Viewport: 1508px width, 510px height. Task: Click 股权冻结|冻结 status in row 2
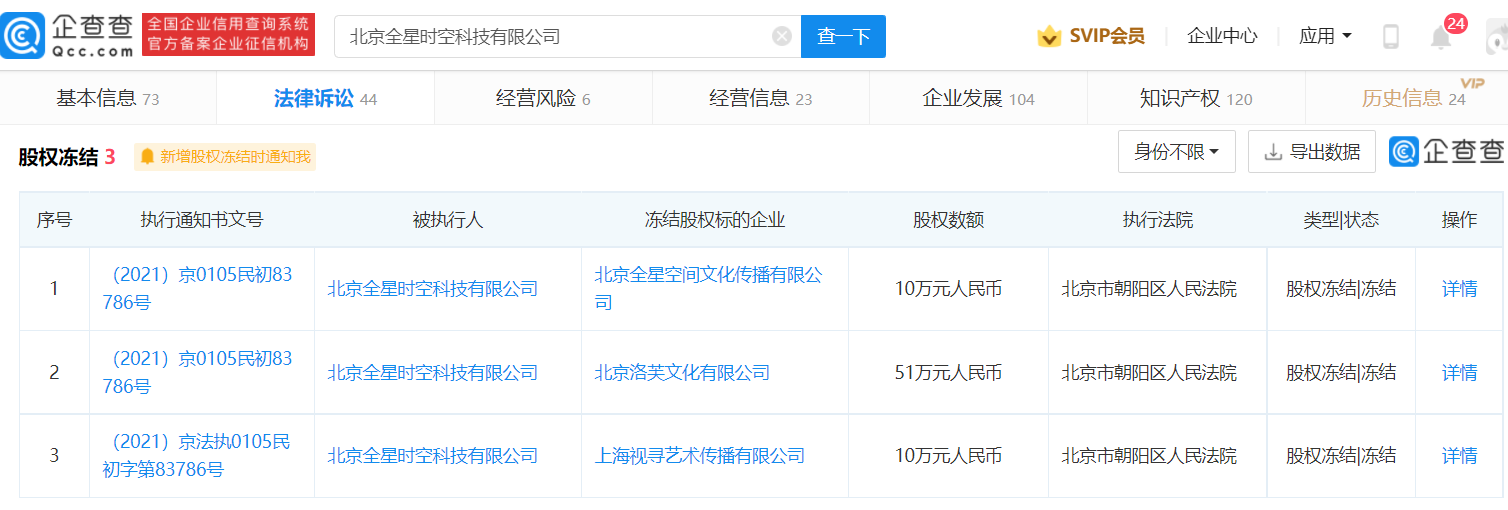tap(1341, 373)
